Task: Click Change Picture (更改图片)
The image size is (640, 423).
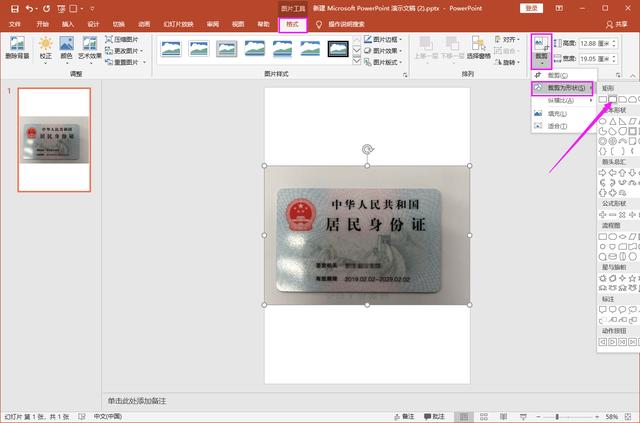Action: [124, 51]
